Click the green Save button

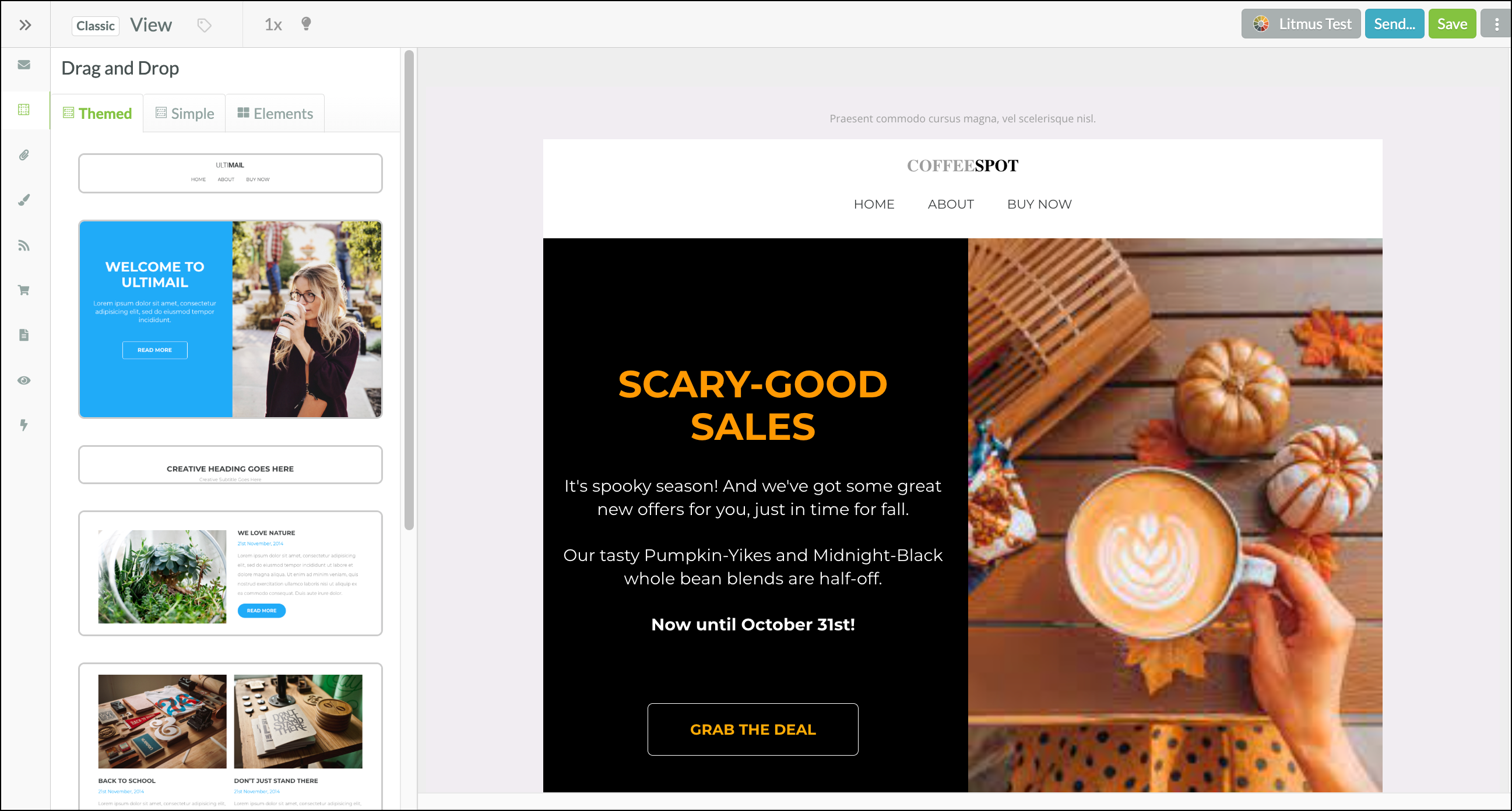(x=1452, y=24)
